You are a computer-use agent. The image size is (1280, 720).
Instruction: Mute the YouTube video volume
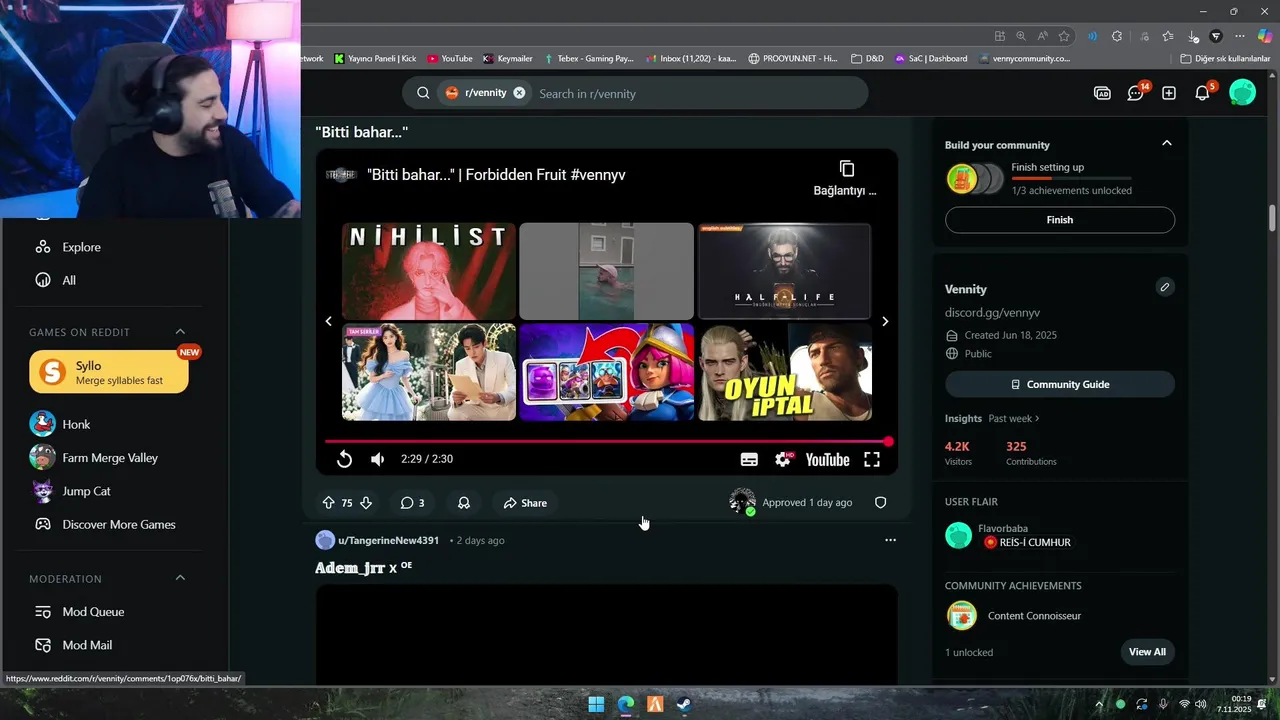pos(377,459)
